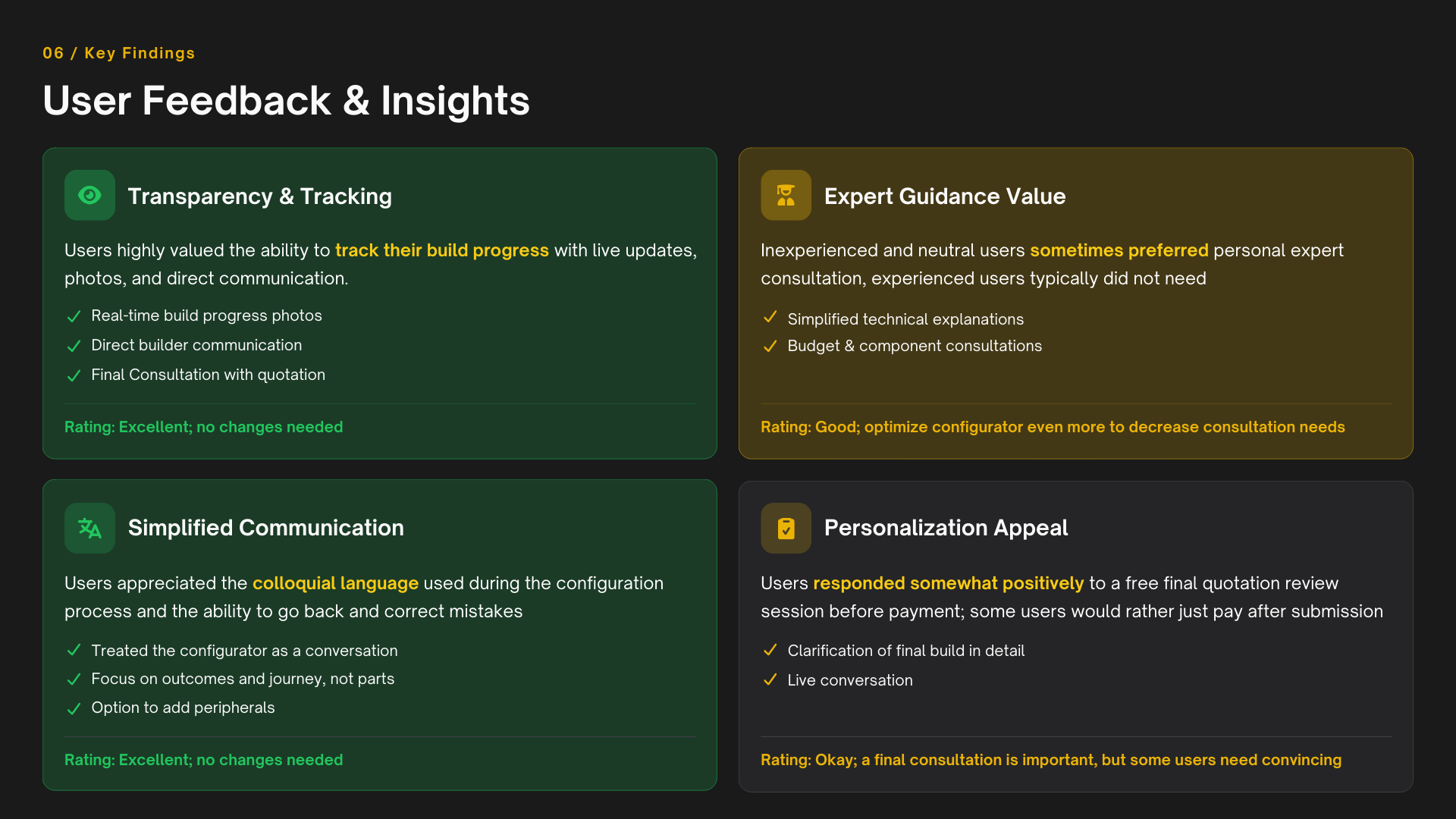Select the 06 / Key Findings section label
The height and width of the screenshot is (819, 1456).
point(118,53)
